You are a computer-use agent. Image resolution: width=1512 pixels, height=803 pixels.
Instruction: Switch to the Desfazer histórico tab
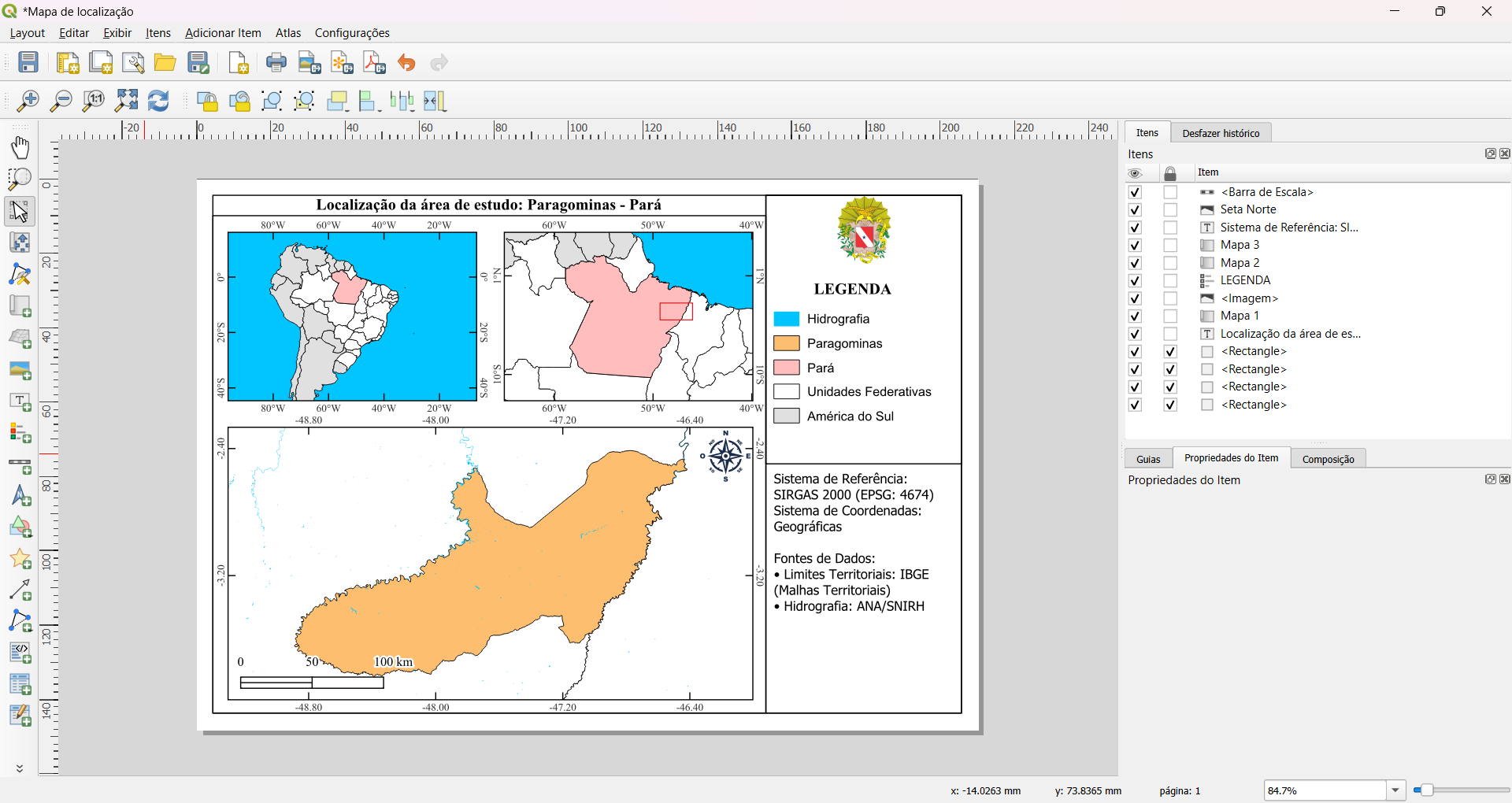1220,132
